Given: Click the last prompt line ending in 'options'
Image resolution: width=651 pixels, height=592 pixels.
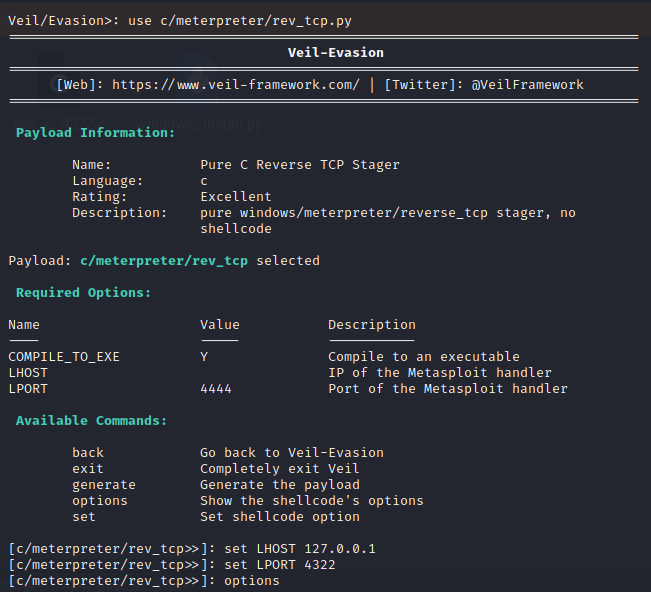Looking at the screenshot, I should tap(144, 581).
